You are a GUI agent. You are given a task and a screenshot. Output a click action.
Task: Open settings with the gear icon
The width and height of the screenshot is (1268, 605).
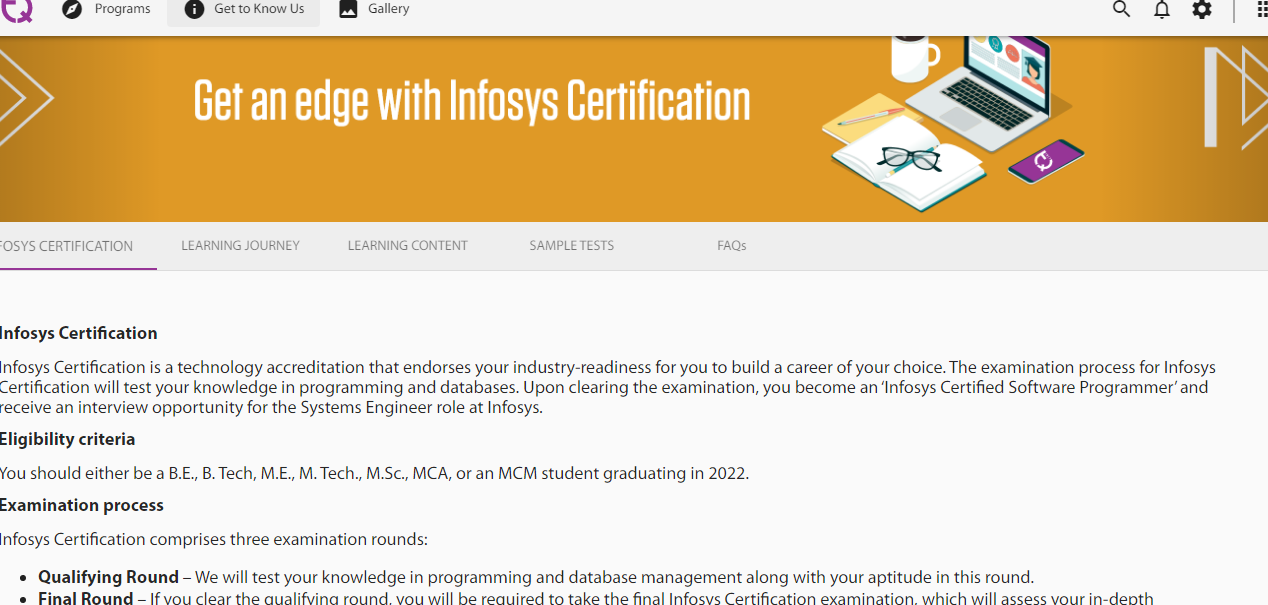[1201, 10]
